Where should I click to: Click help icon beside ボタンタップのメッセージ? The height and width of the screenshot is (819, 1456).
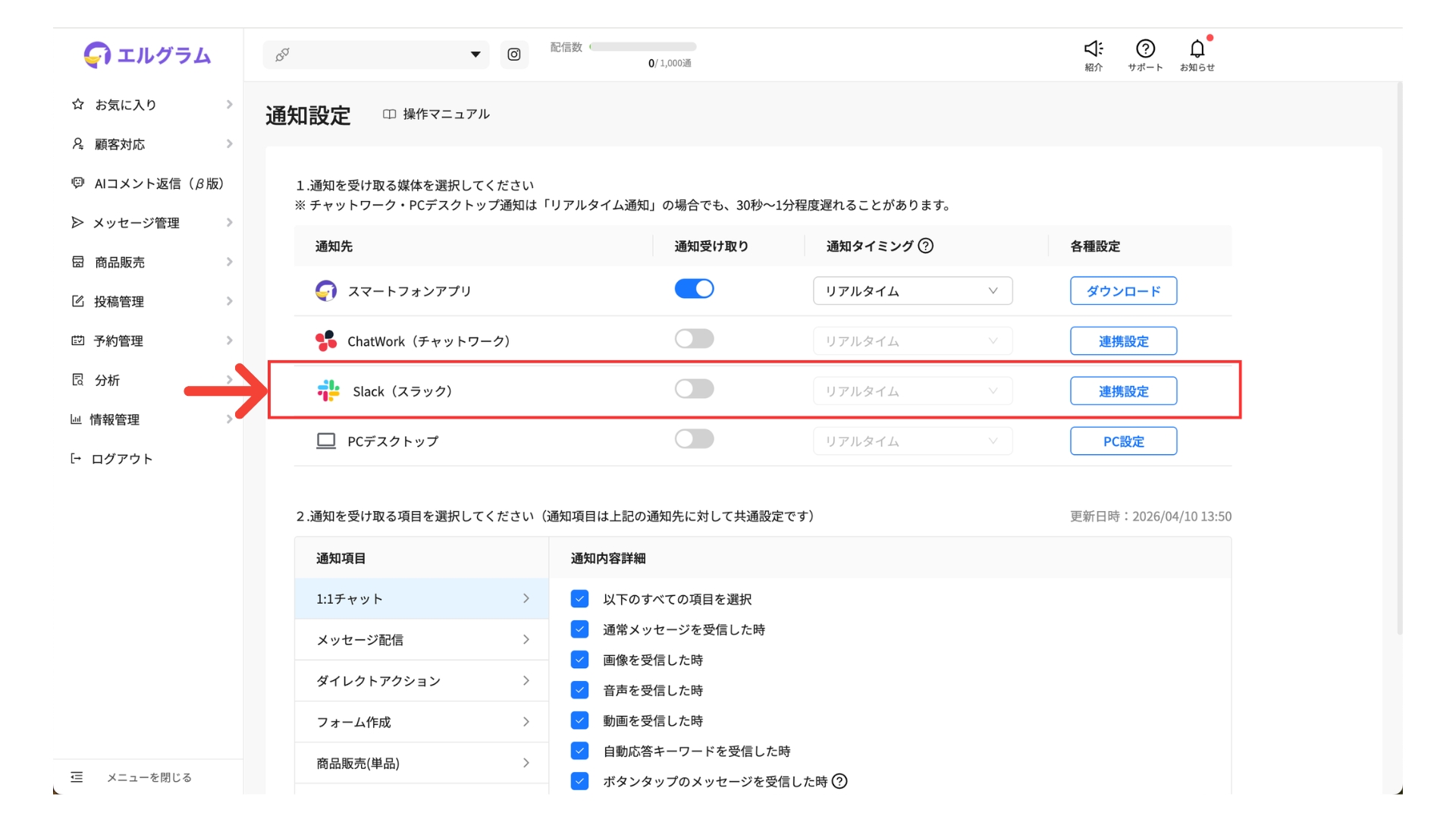839,781
